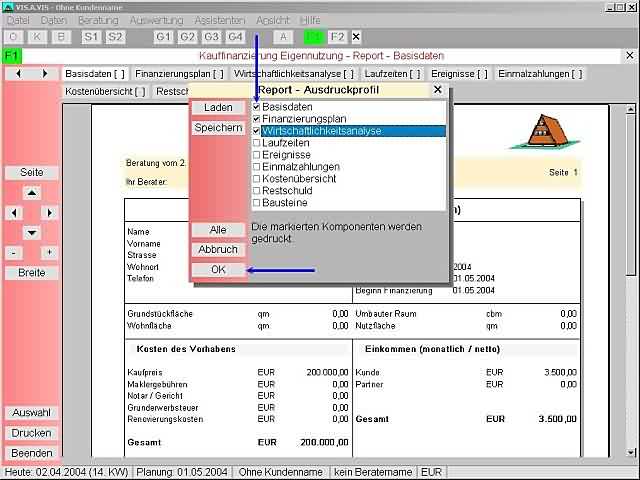Image resolution: width=640 pixels, height=480 pixels.
Task: Check the Laufzeiten checkbox
Action: 256,143
